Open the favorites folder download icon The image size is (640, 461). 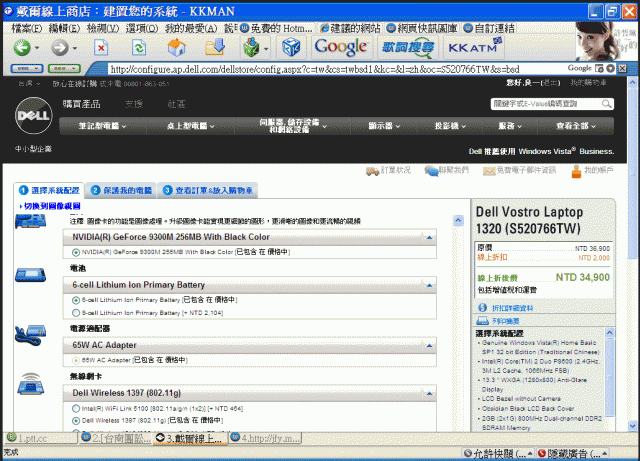(215, 47)
